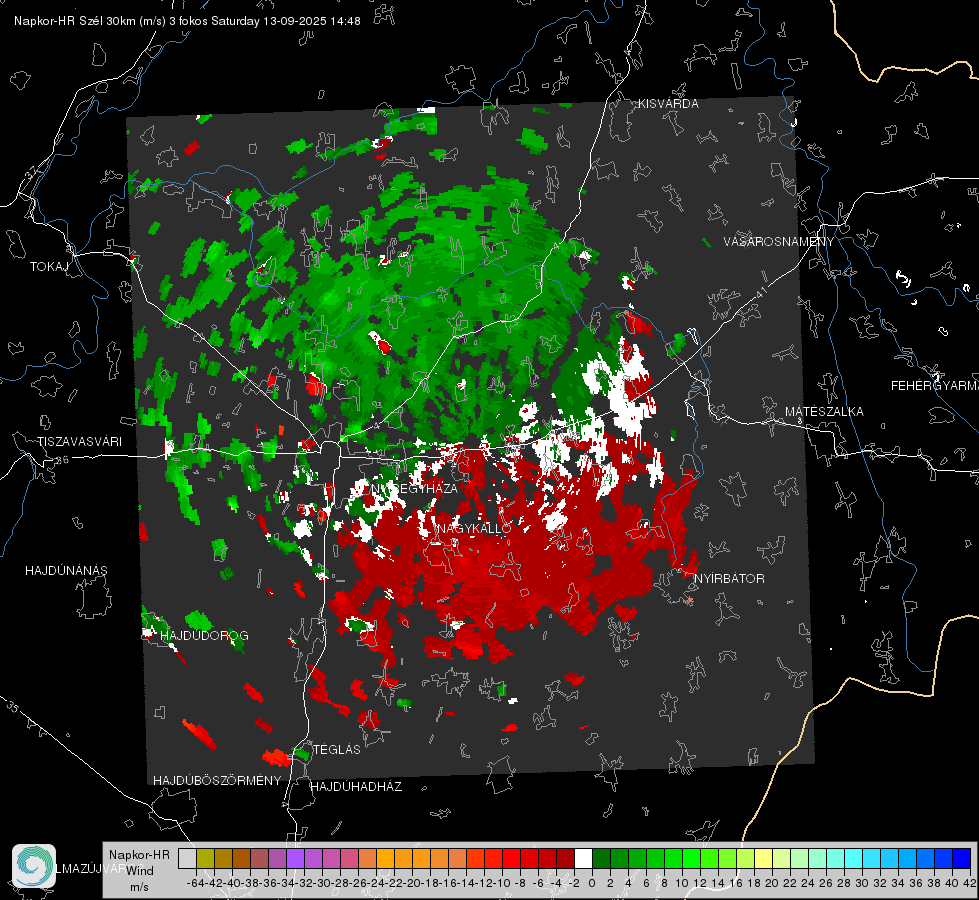
Task: Click the light grey first swatch in the legend
Action: click(x=187, y=859)
